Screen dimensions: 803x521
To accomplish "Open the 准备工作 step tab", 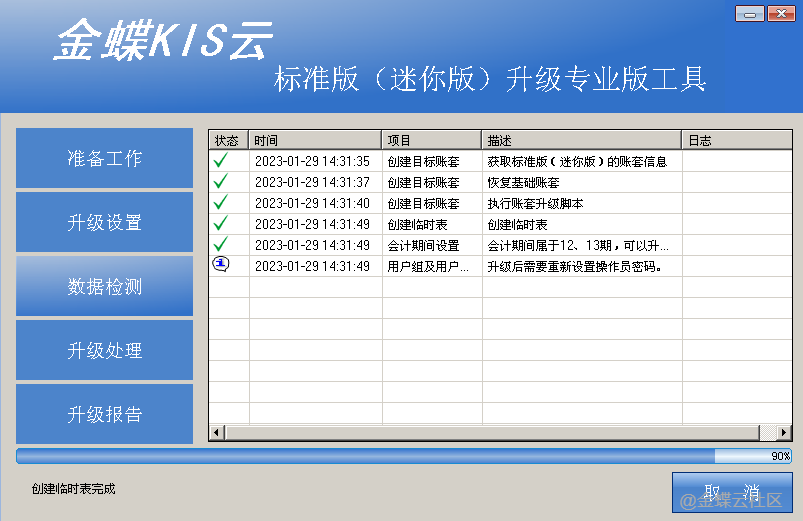I will tap(104, 158).
